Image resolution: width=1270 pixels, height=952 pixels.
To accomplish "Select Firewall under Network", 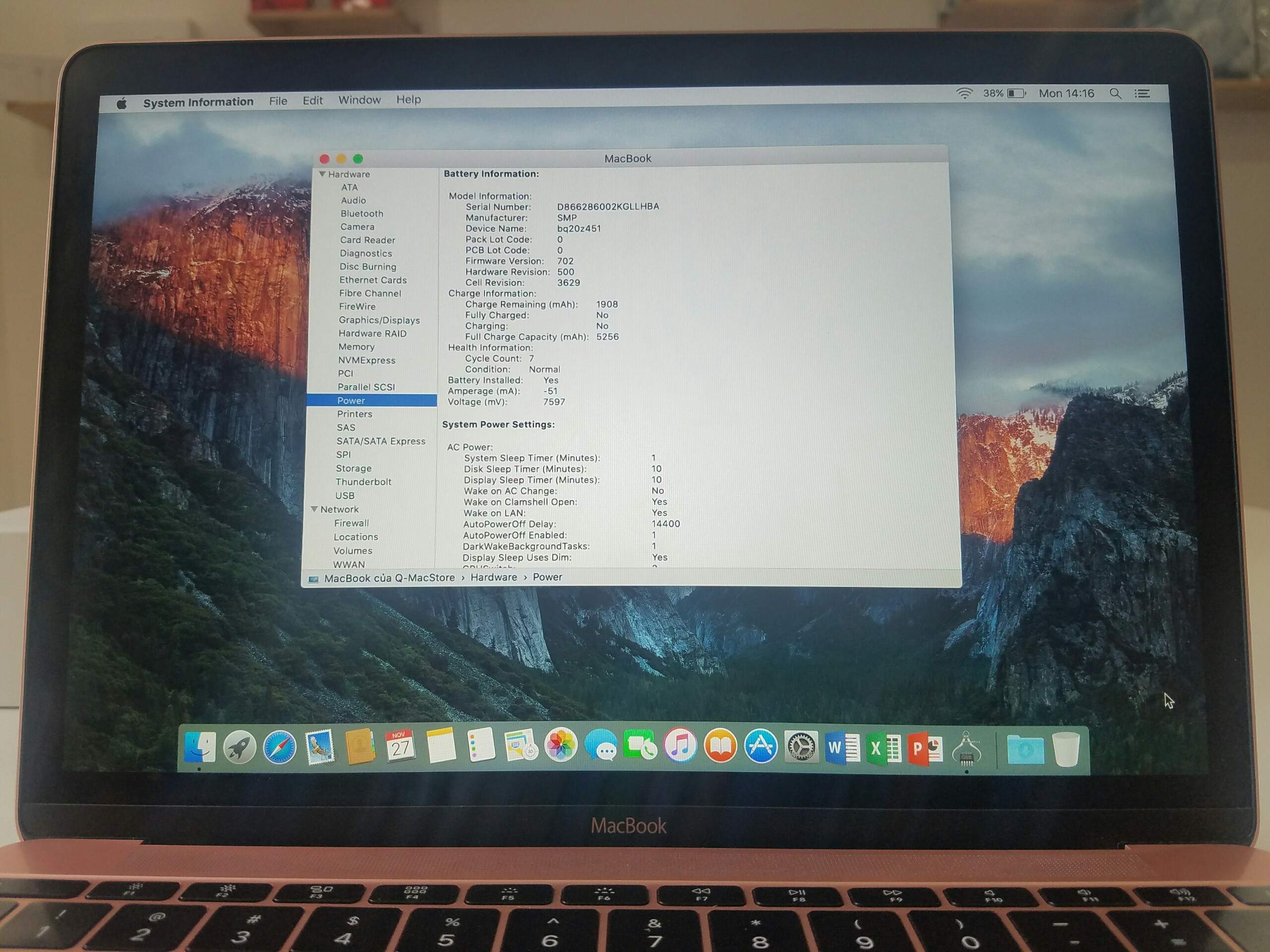I will [351, 523].
